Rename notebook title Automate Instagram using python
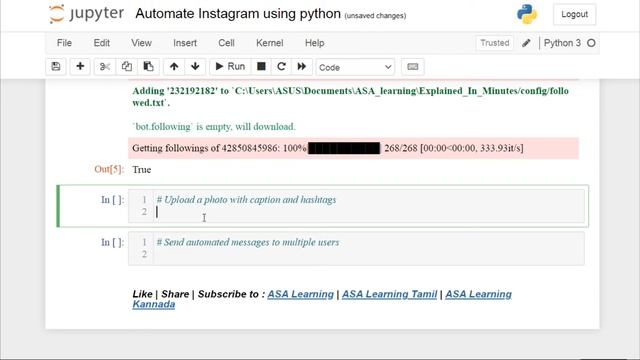 click(x=238, y=13)
